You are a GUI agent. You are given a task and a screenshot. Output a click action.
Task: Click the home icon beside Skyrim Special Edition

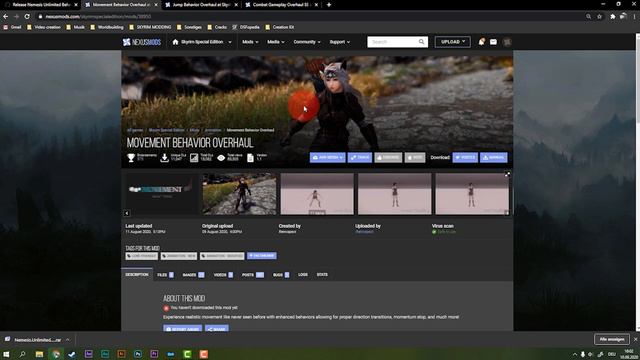click(176, 42)
